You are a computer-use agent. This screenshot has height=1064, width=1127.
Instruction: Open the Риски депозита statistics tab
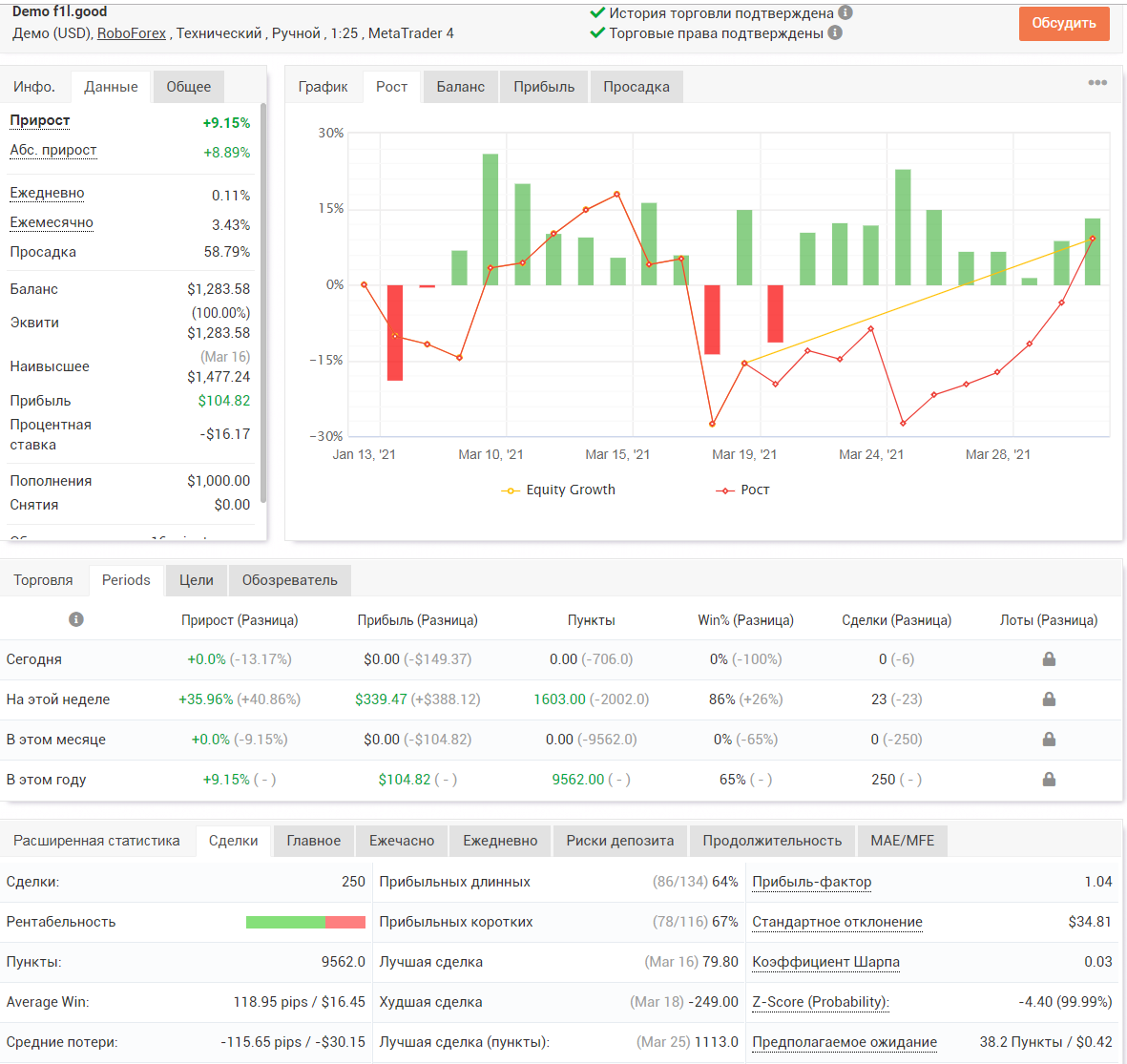pos(620,841)
